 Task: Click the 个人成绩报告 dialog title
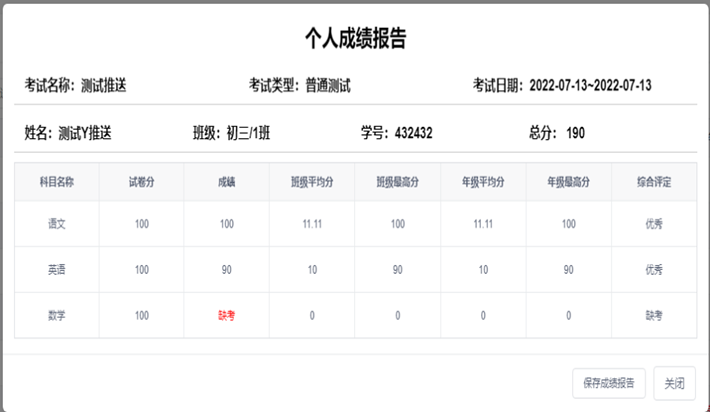click(355, 39)
